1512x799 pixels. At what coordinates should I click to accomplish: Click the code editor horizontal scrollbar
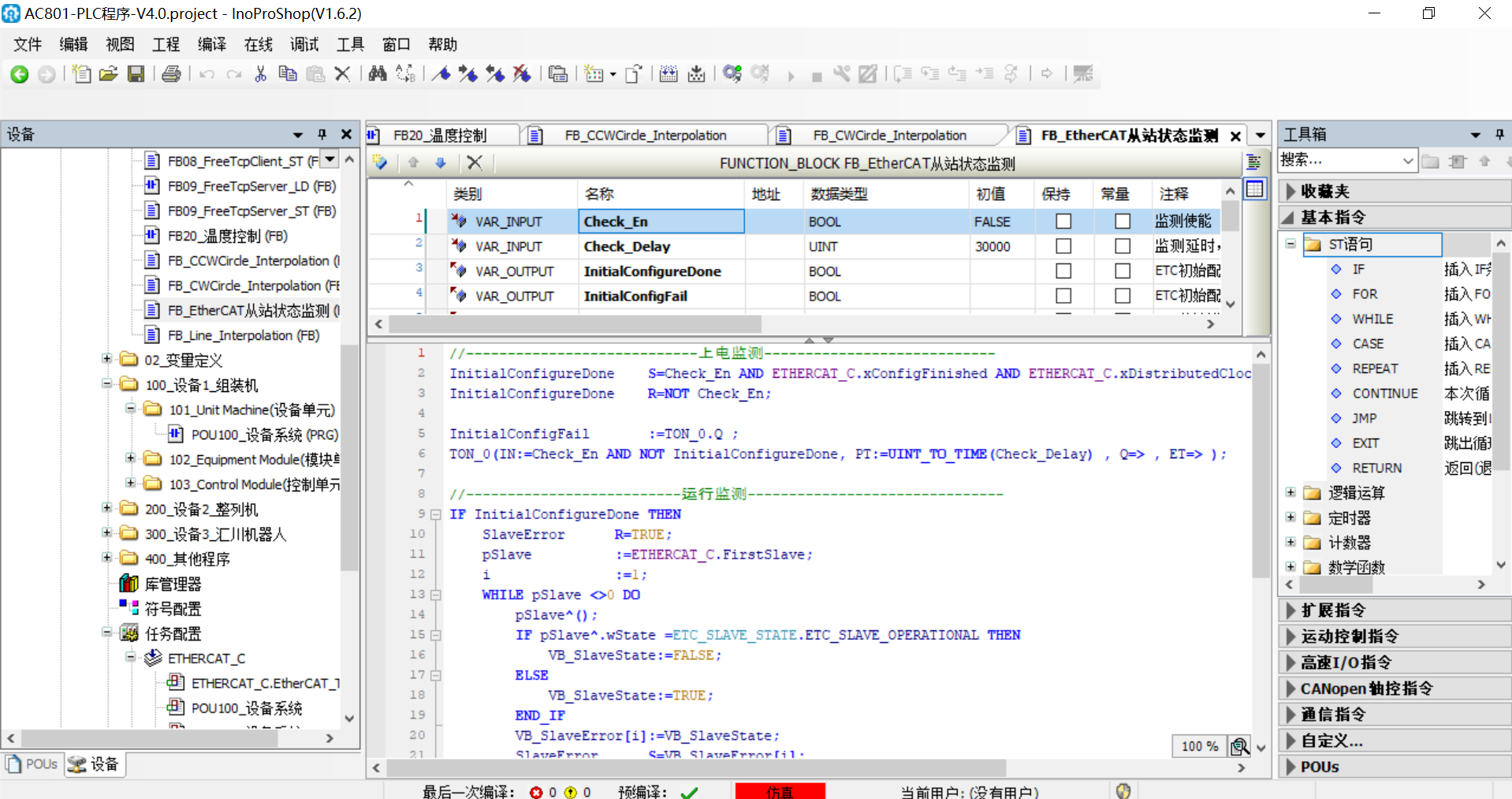click(x=695, y=767)
